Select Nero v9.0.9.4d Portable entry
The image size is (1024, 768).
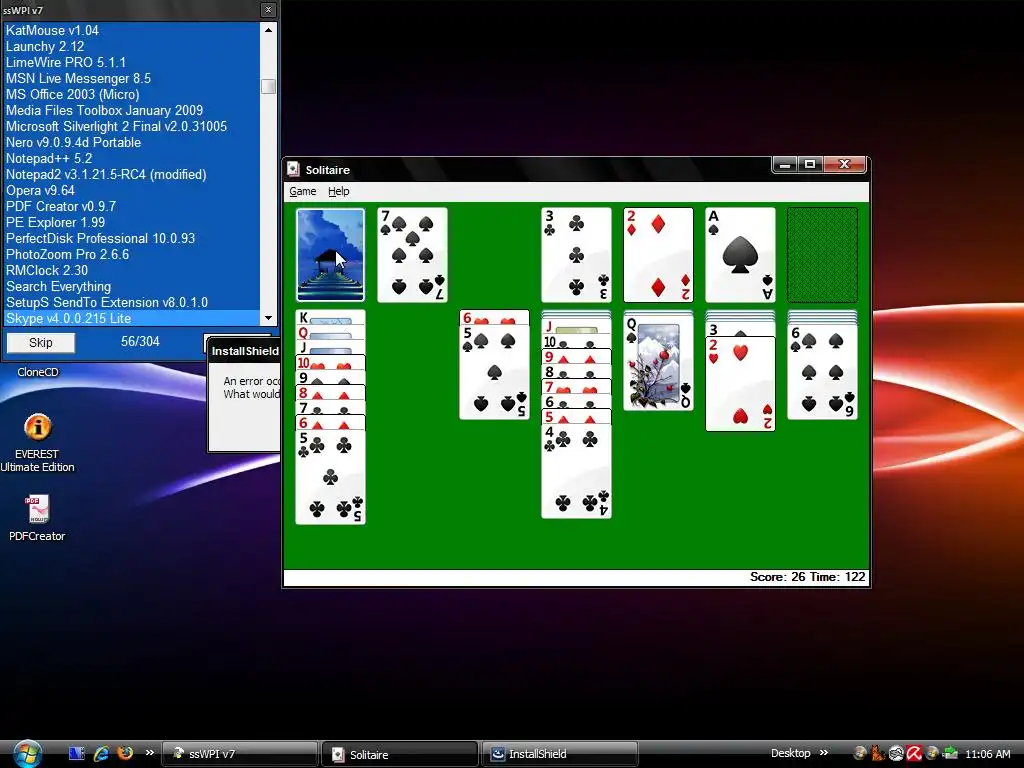(132, 142)
